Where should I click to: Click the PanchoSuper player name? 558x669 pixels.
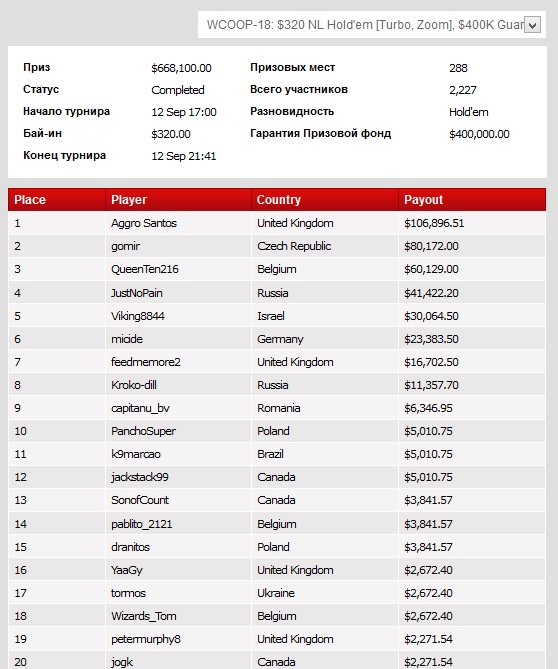[x=143, y=431]
